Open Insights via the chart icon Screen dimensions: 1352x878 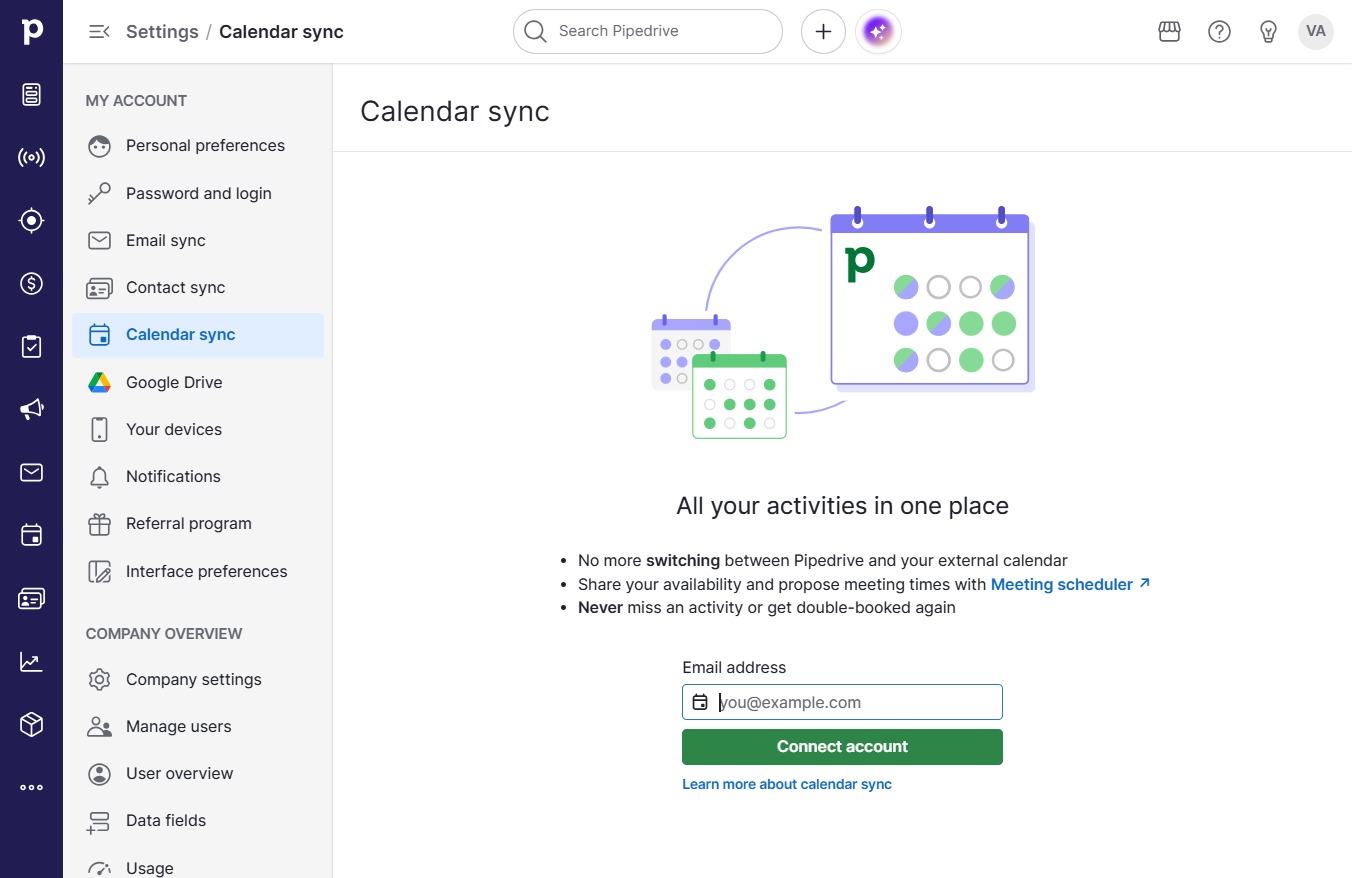coord(32,661)
